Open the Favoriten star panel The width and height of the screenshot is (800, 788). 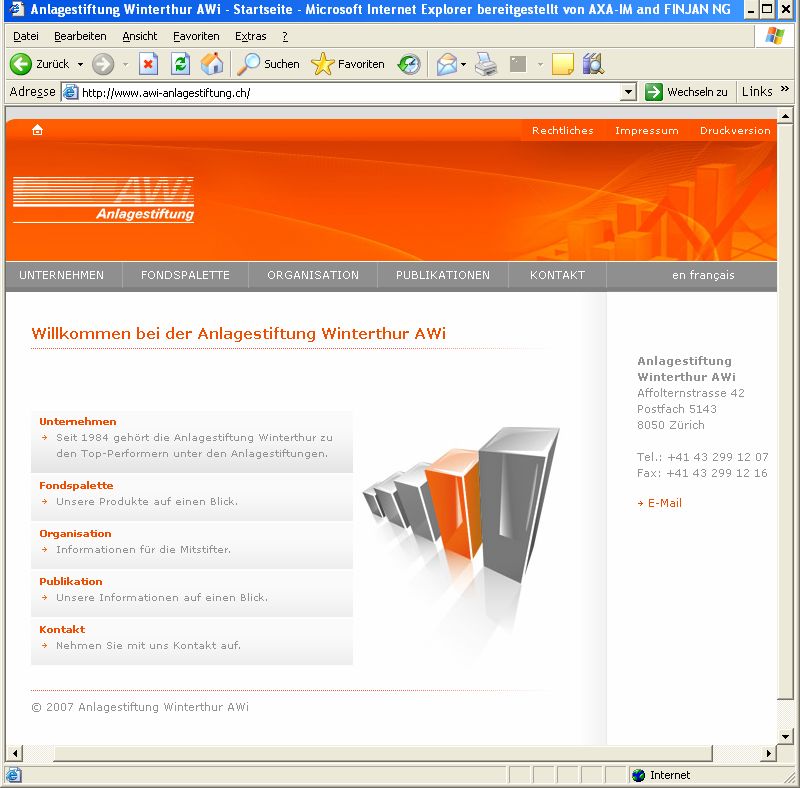(348, 64)
